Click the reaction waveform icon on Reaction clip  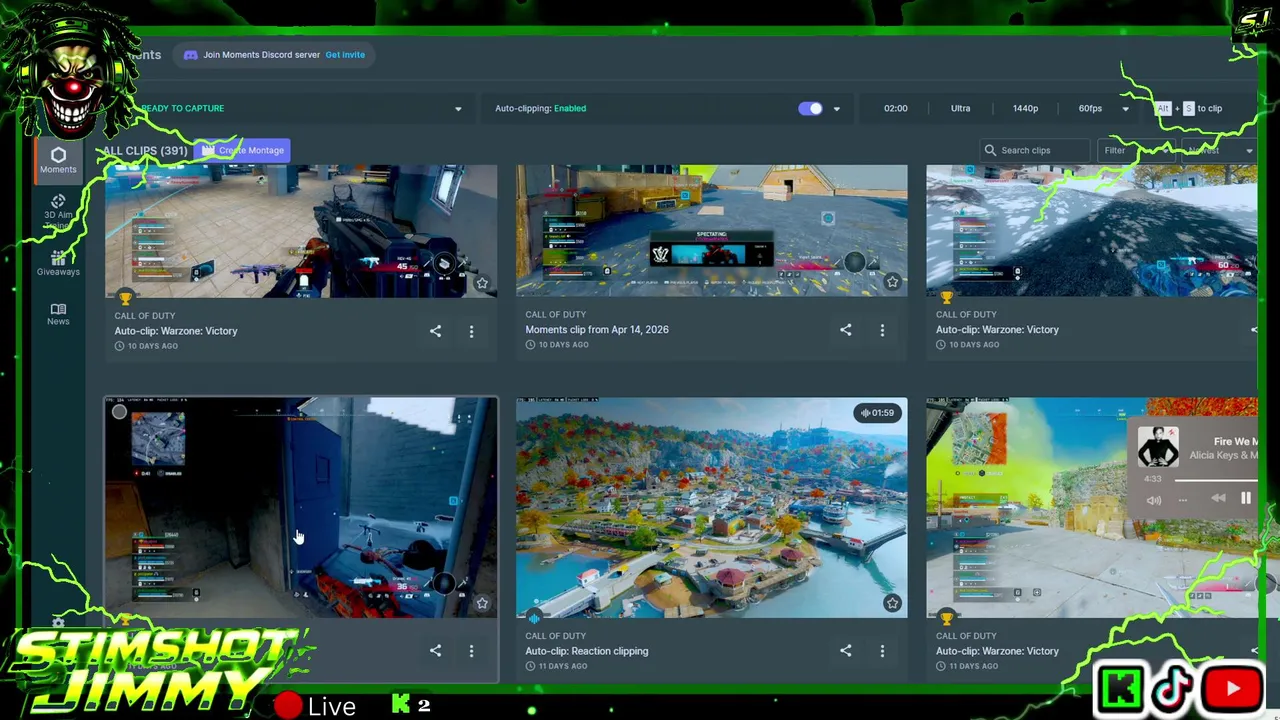[x=534, y=618]
